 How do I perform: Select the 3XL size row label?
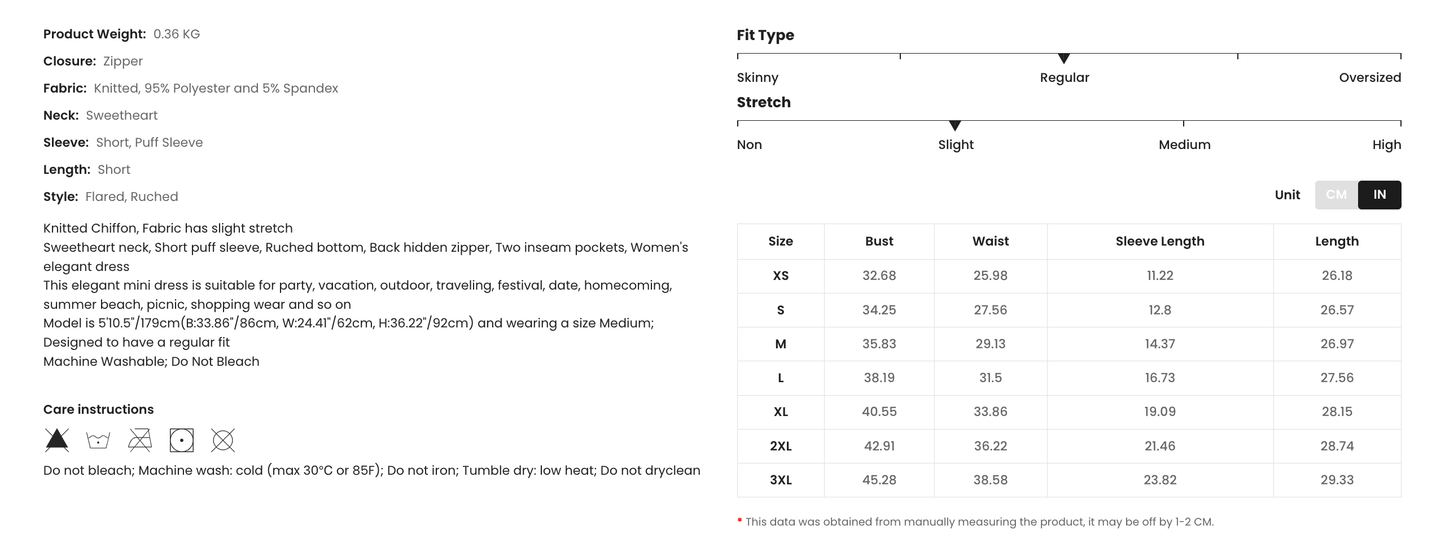click(781, 480)
